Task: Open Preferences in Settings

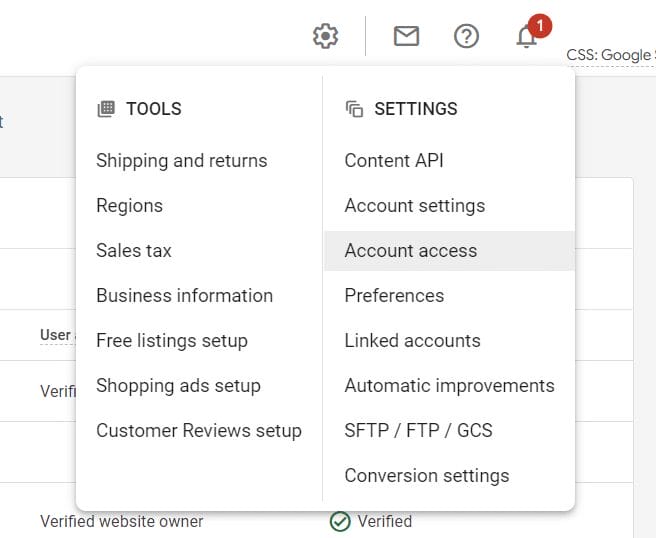Action: (x=394, y=296)
